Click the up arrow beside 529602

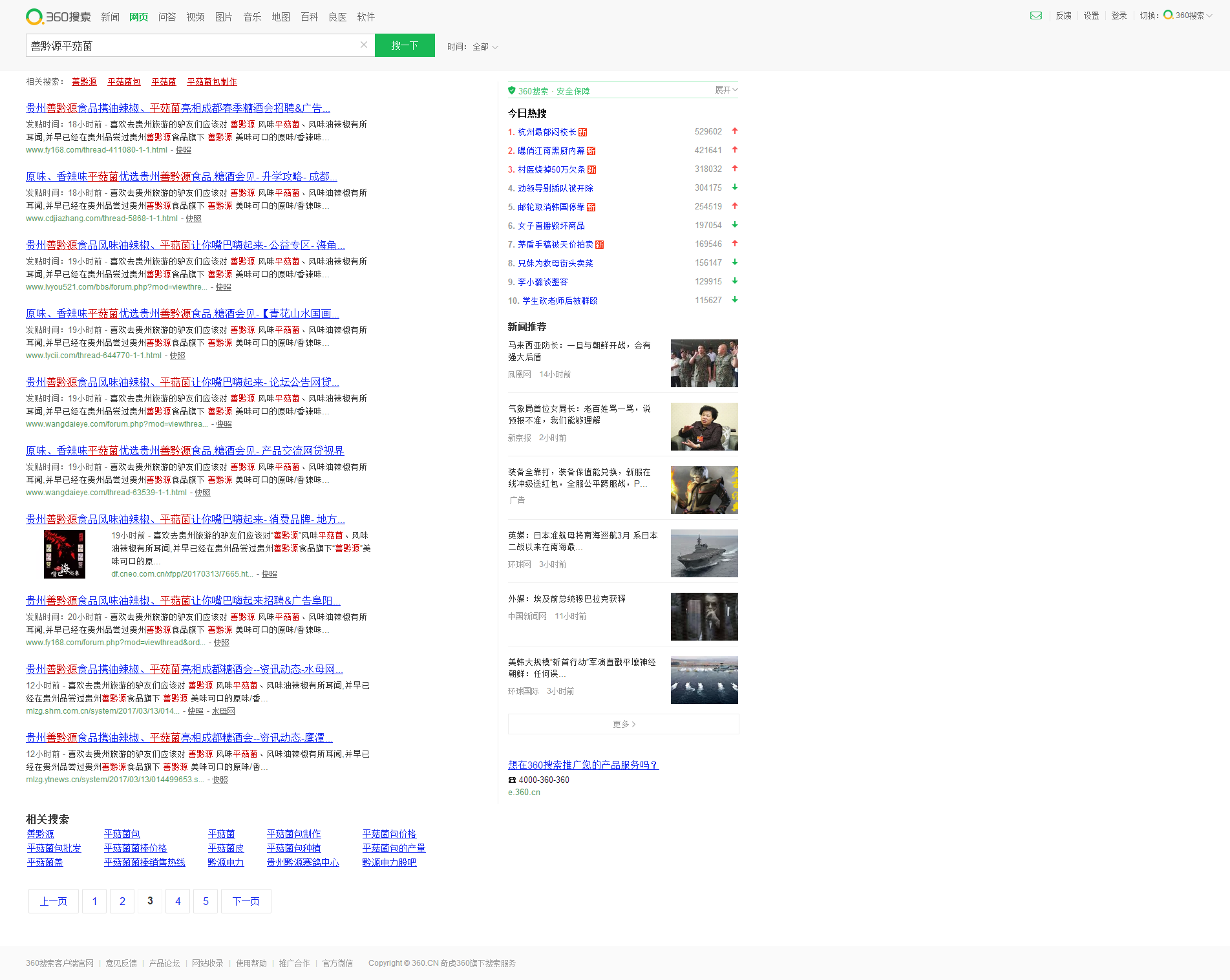click(x=735, y=131)
